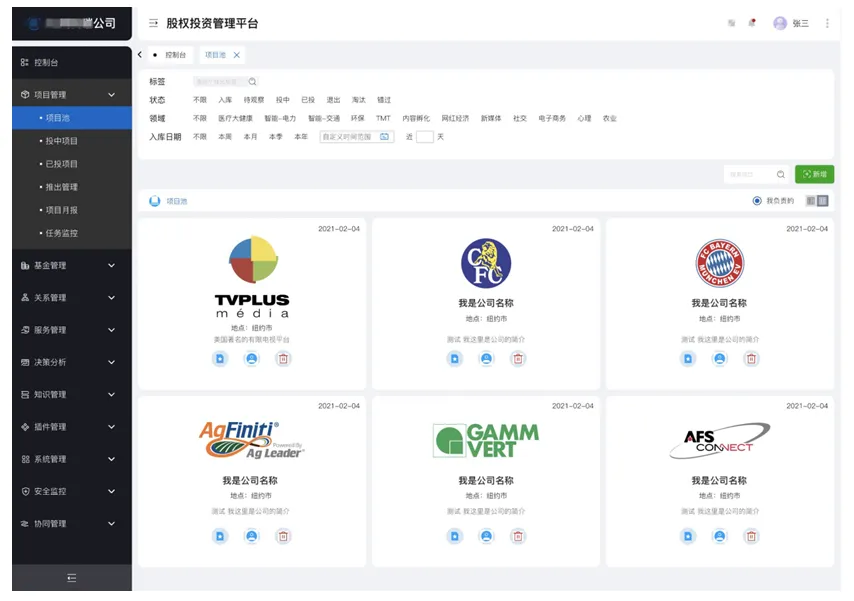Click the header icon left of the bell
This screenshot has height=601, width=854.
pyautogui.click(x=731, y=23)
